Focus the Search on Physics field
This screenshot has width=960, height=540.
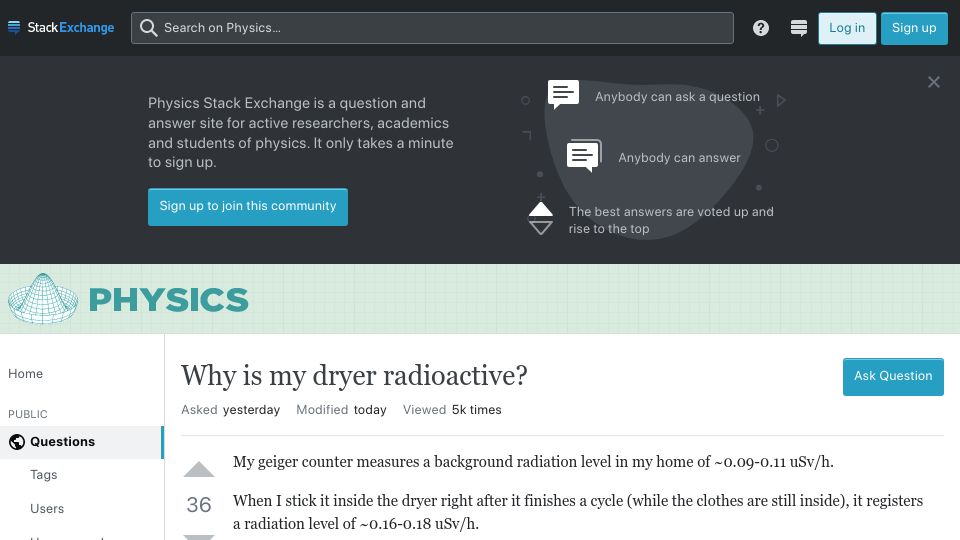[x=432, y=28]
